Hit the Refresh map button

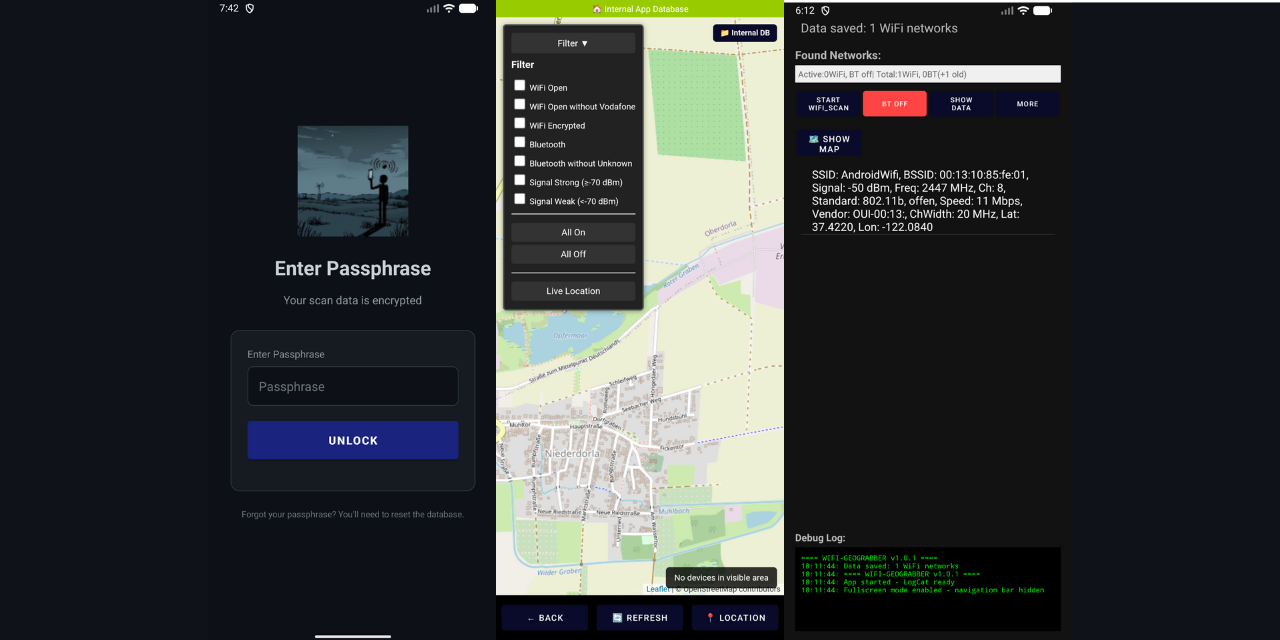[640, 618]
